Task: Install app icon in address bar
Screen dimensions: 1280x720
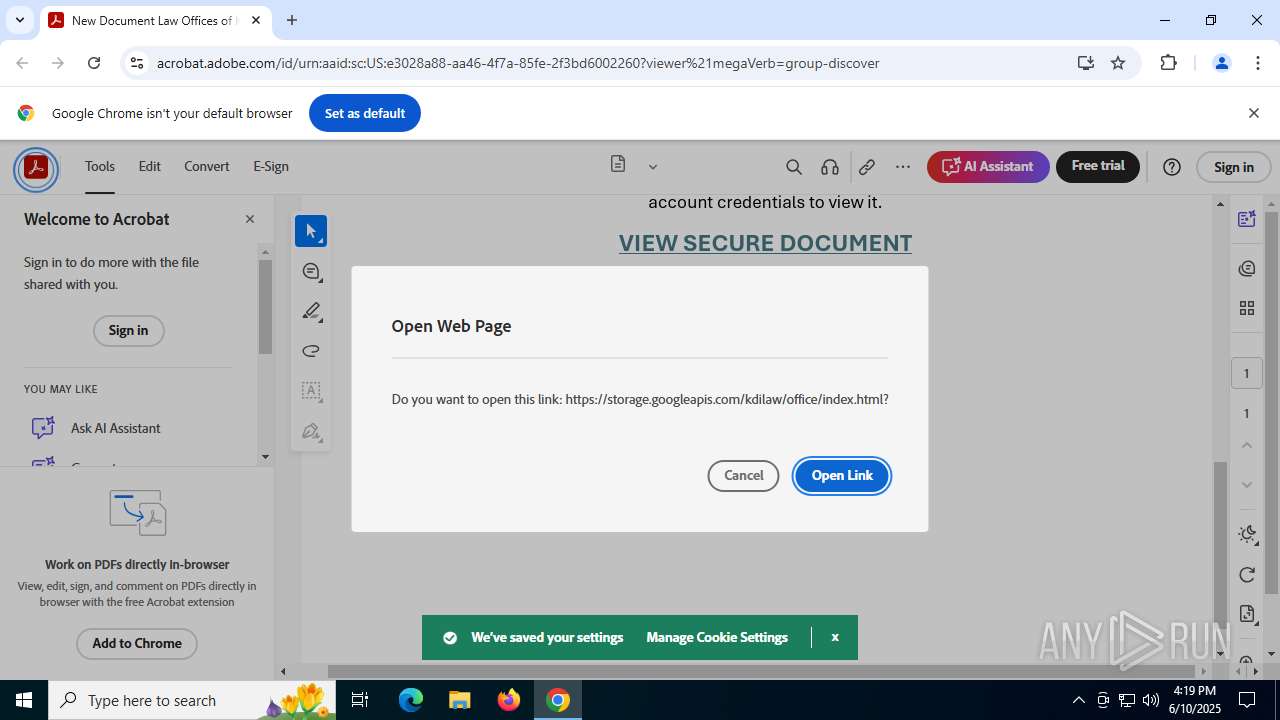Action: pos(1085,63)
